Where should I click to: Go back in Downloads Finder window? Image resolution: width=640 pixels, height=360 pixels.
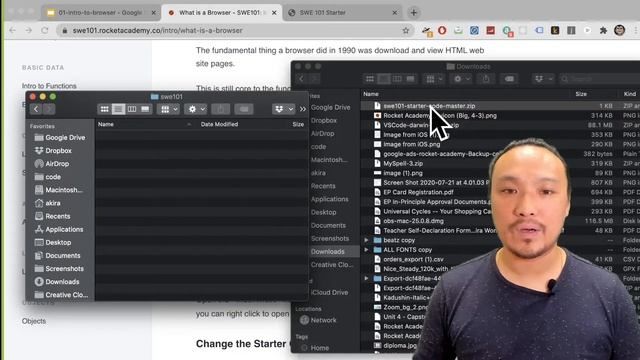click(301, 79)
